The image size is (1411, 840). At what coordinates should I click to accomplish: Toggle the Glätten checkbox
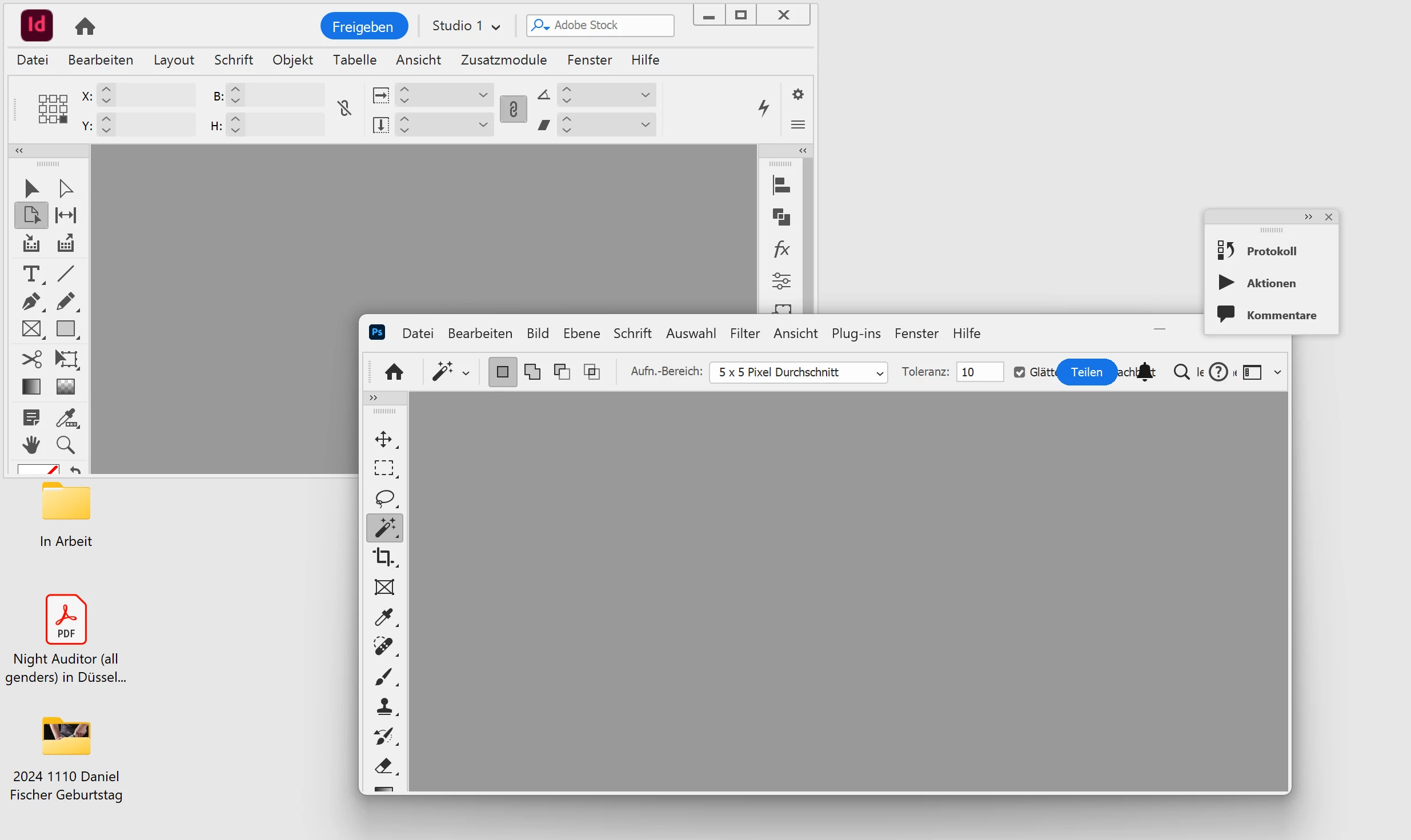coord(1020,372)
